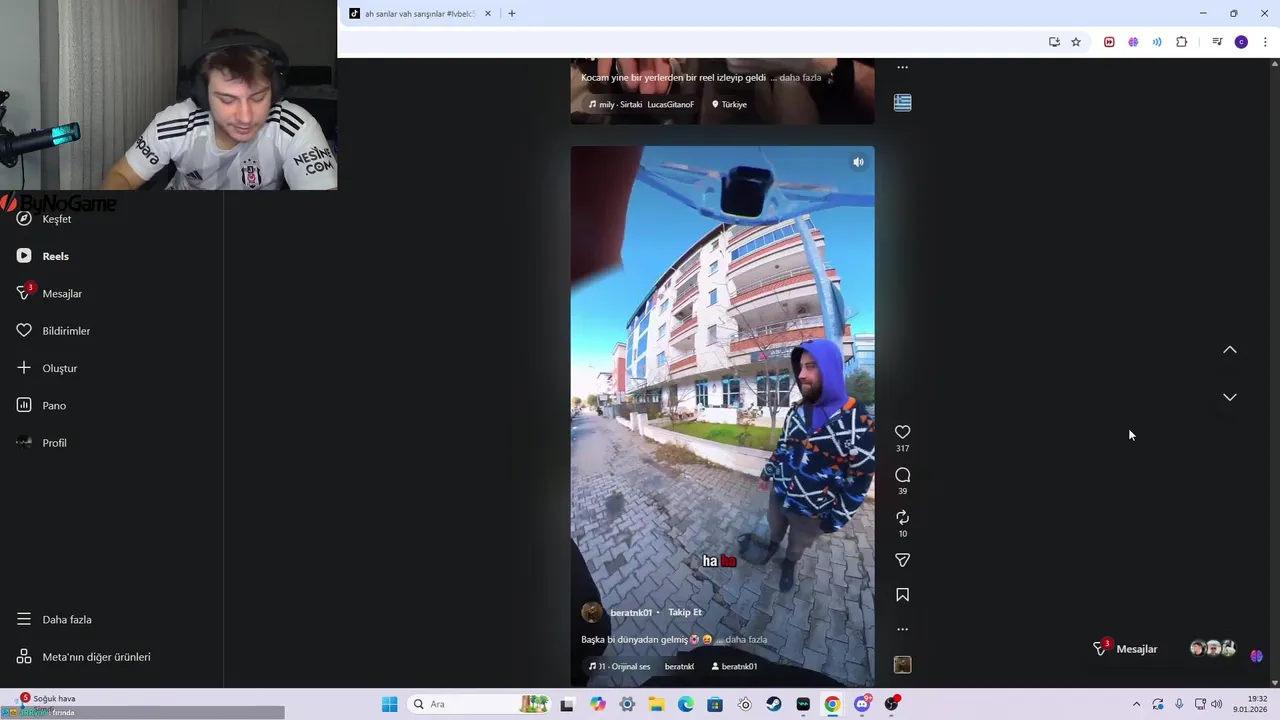Viewport: 1280px width, 720px height.
Task: Open the Türkiye location tag
Action: (729, 104)
